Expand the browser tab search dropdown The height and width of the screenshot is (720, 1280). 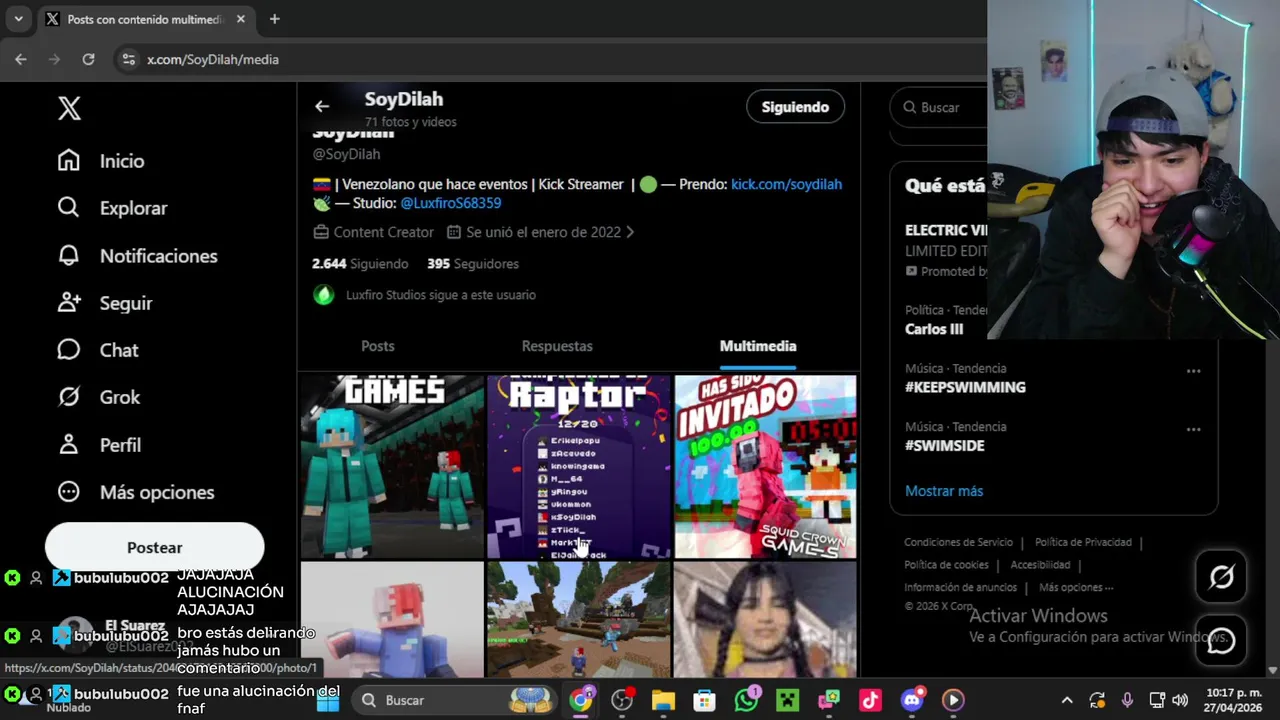(x=18, y=19)
